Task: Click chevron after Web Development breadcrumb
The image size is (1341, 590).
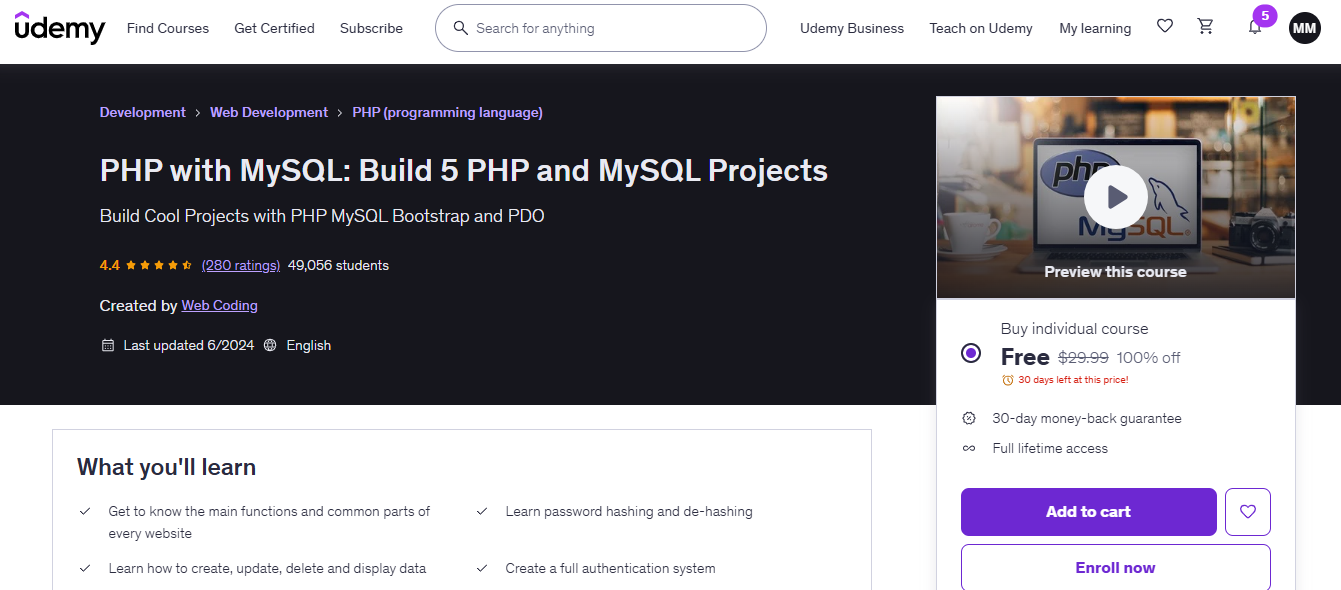Action: pos(340,113)
